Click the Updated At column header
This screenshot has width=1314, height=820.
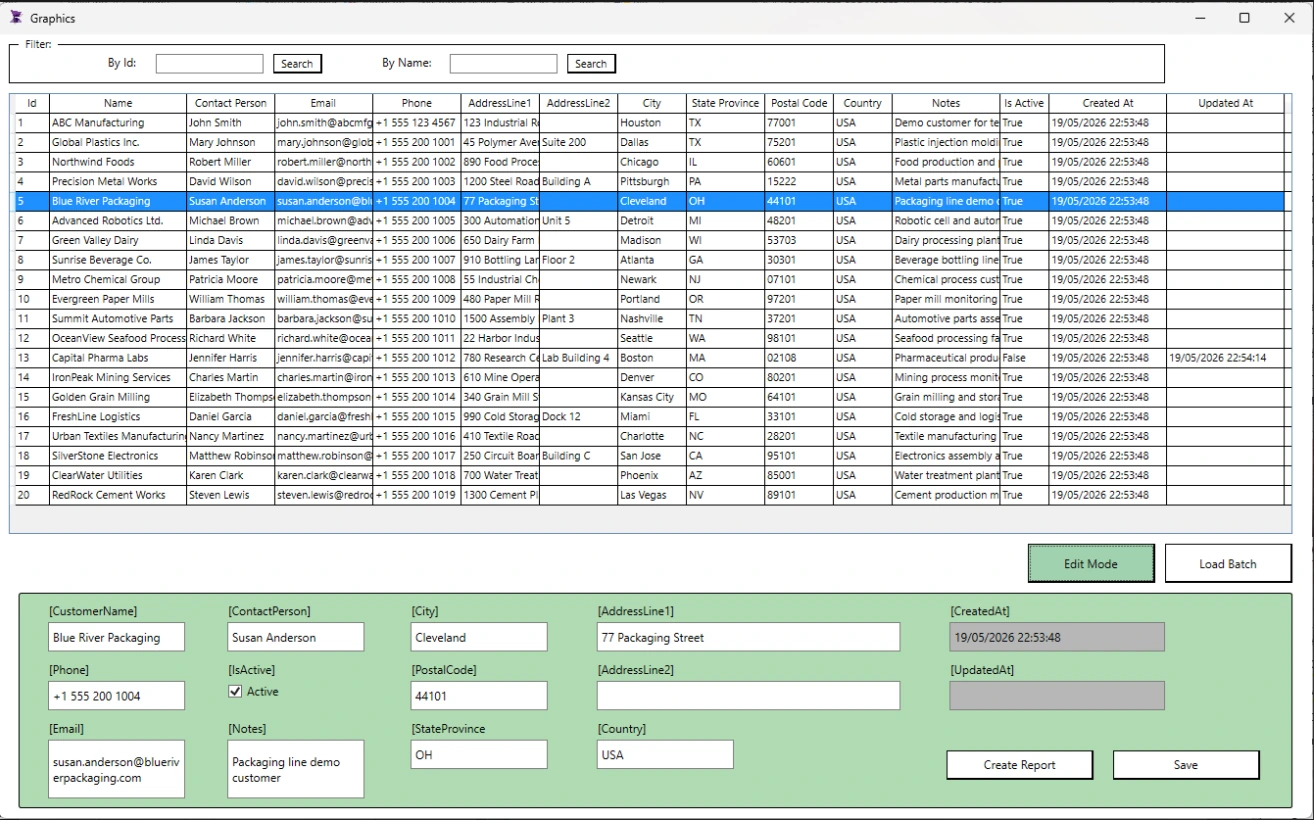tap(1226, 103)
